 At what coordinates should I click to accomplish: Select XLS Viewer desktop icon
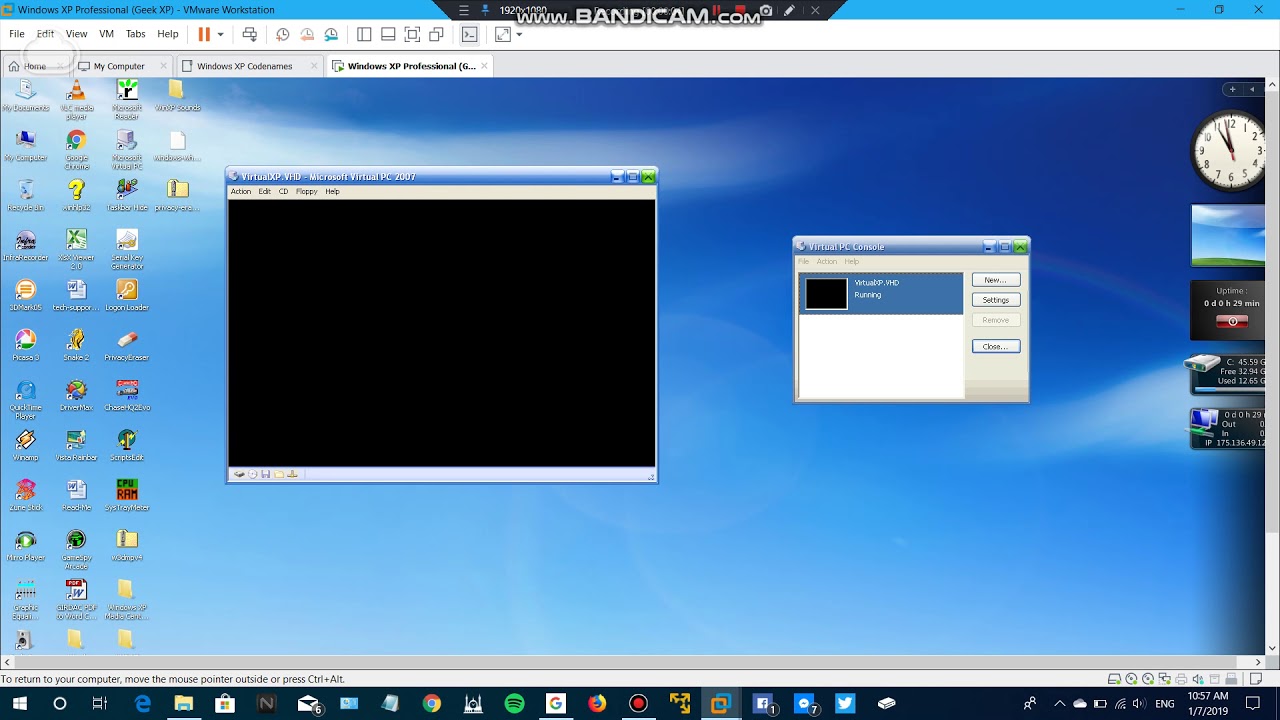[76, 249]
